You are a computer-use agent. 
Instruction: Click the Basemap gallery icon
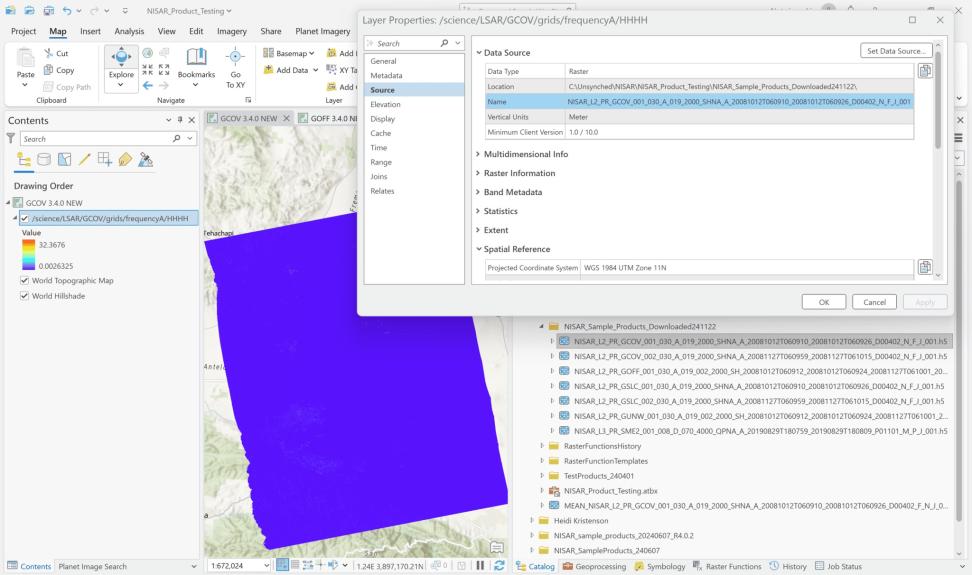coord(268,53)
